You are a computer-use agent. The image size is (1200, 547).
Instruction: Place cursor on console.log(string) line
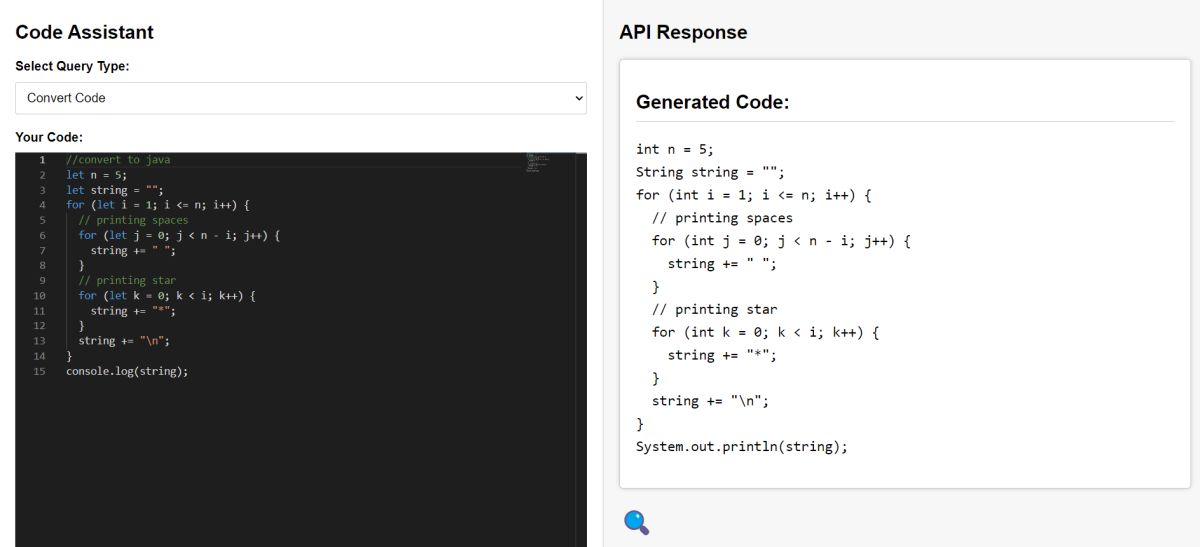[x=127, y=371]
